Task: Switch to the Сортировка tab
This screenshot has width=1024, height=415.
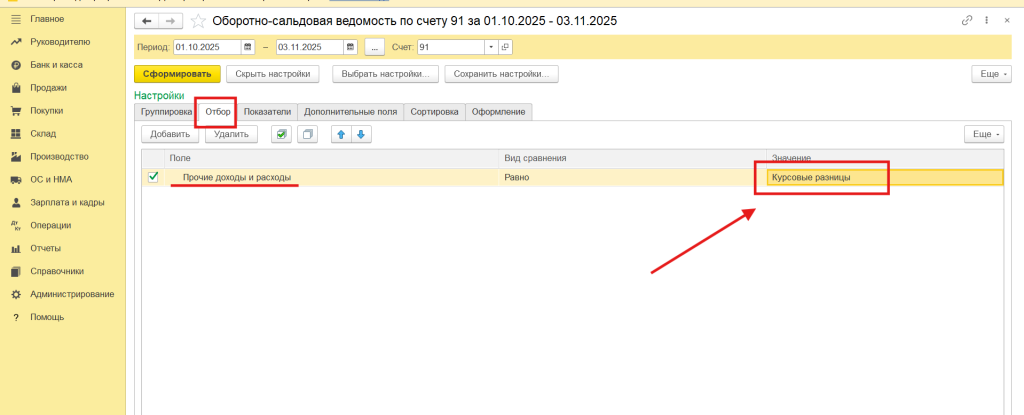Action: (435, 112)
